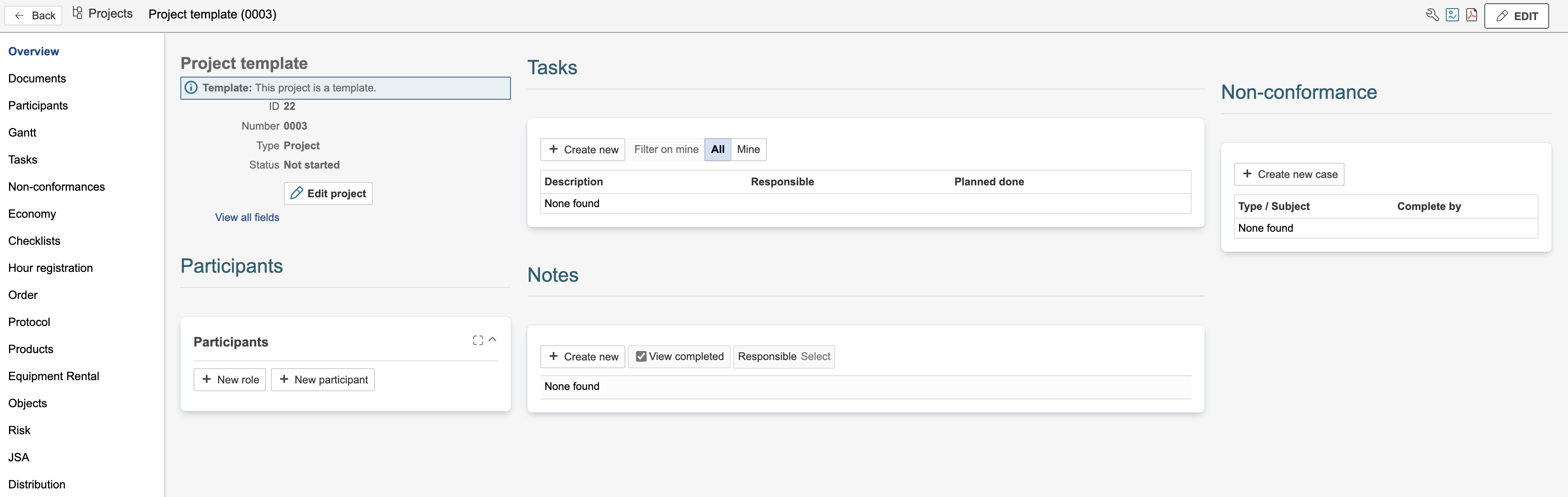The height and width of the screenshot is (497, 1568).
Task: Sort tasks by Planned done header
Action: pos(989,182)
